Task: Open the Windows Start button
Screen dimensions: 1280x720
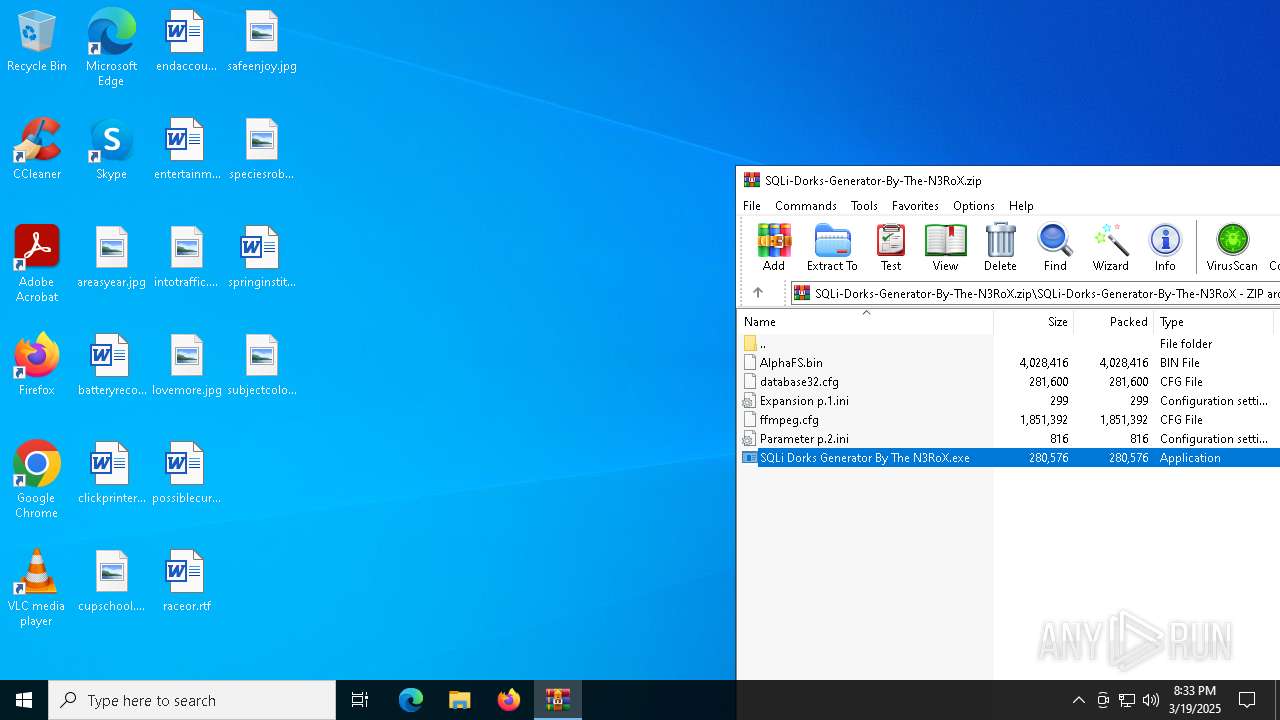Action: [24, 700]
